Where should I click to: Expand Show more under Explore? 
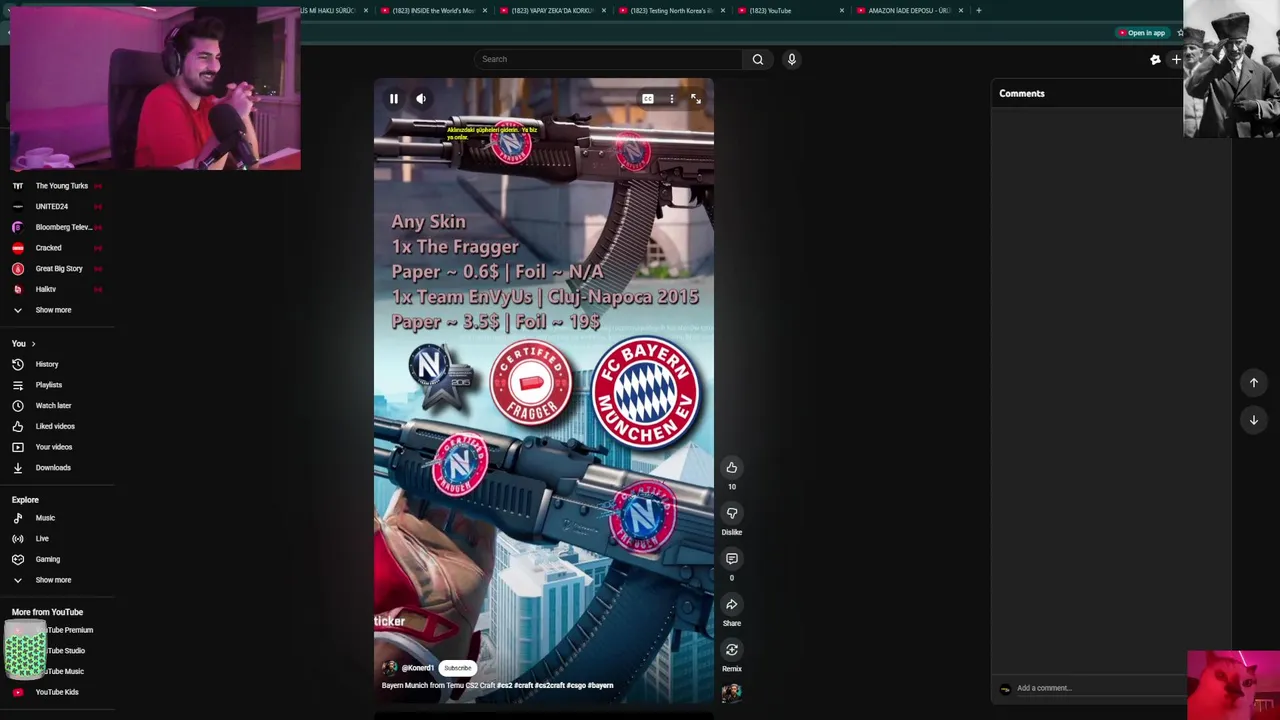point(53,580)
